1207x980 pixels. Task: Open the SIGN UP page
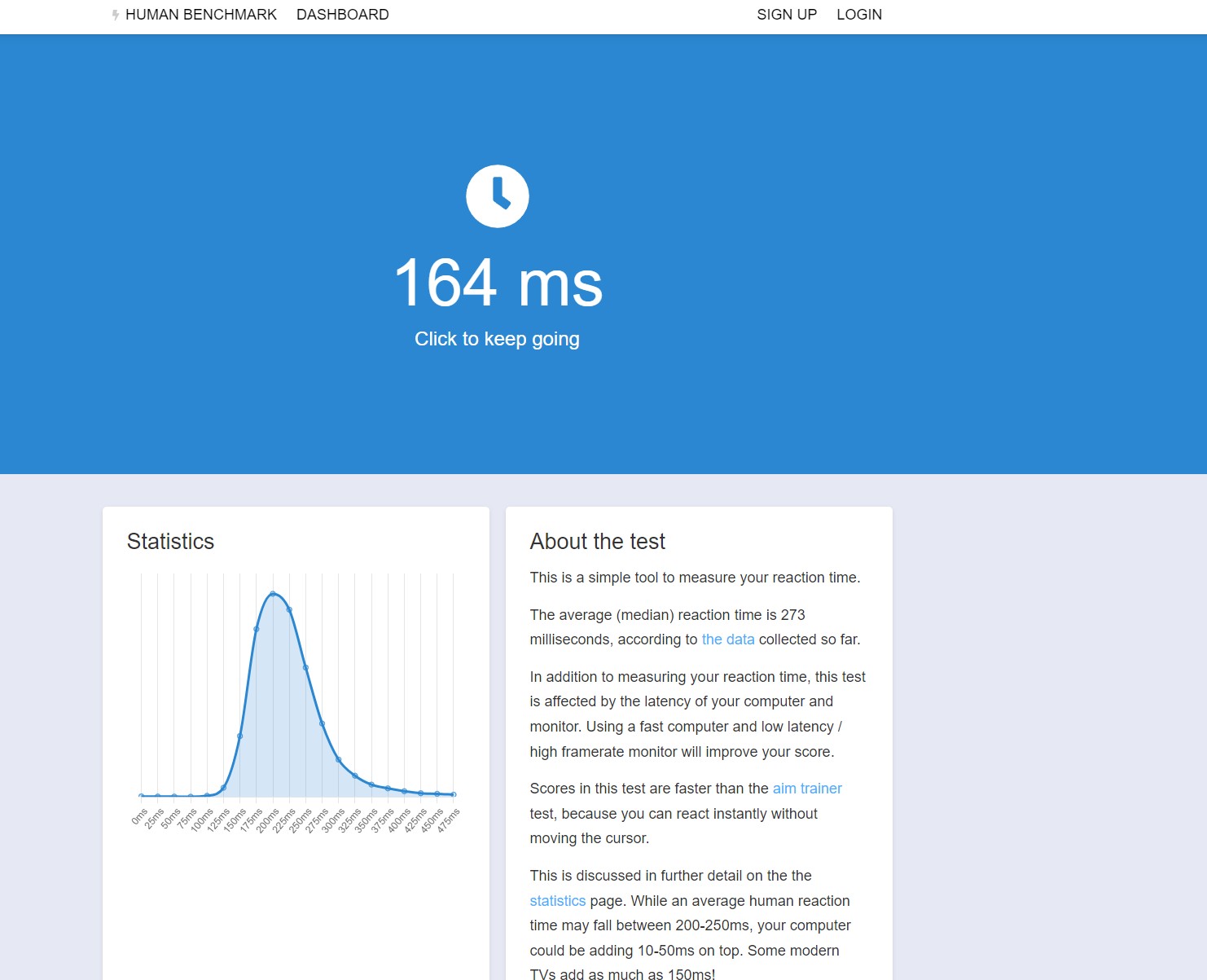point(787,15)
